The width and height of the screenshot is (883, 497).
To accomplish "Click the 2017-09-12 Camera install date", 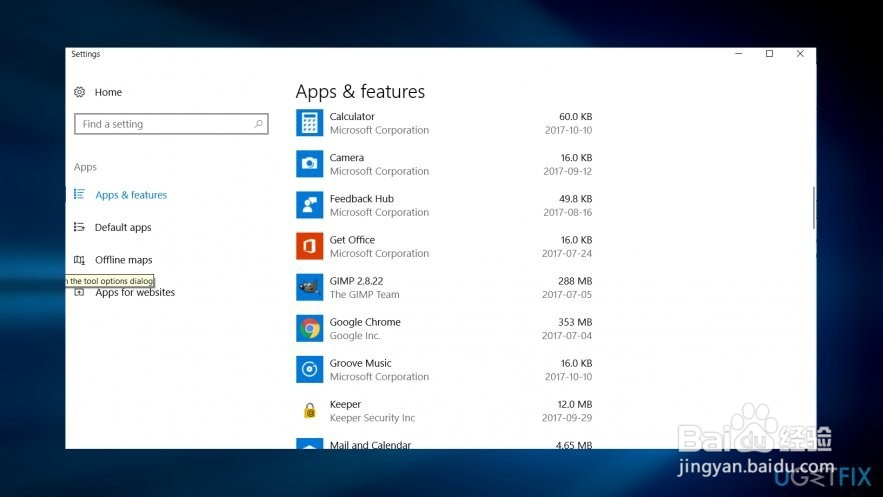I will (568, 171).
